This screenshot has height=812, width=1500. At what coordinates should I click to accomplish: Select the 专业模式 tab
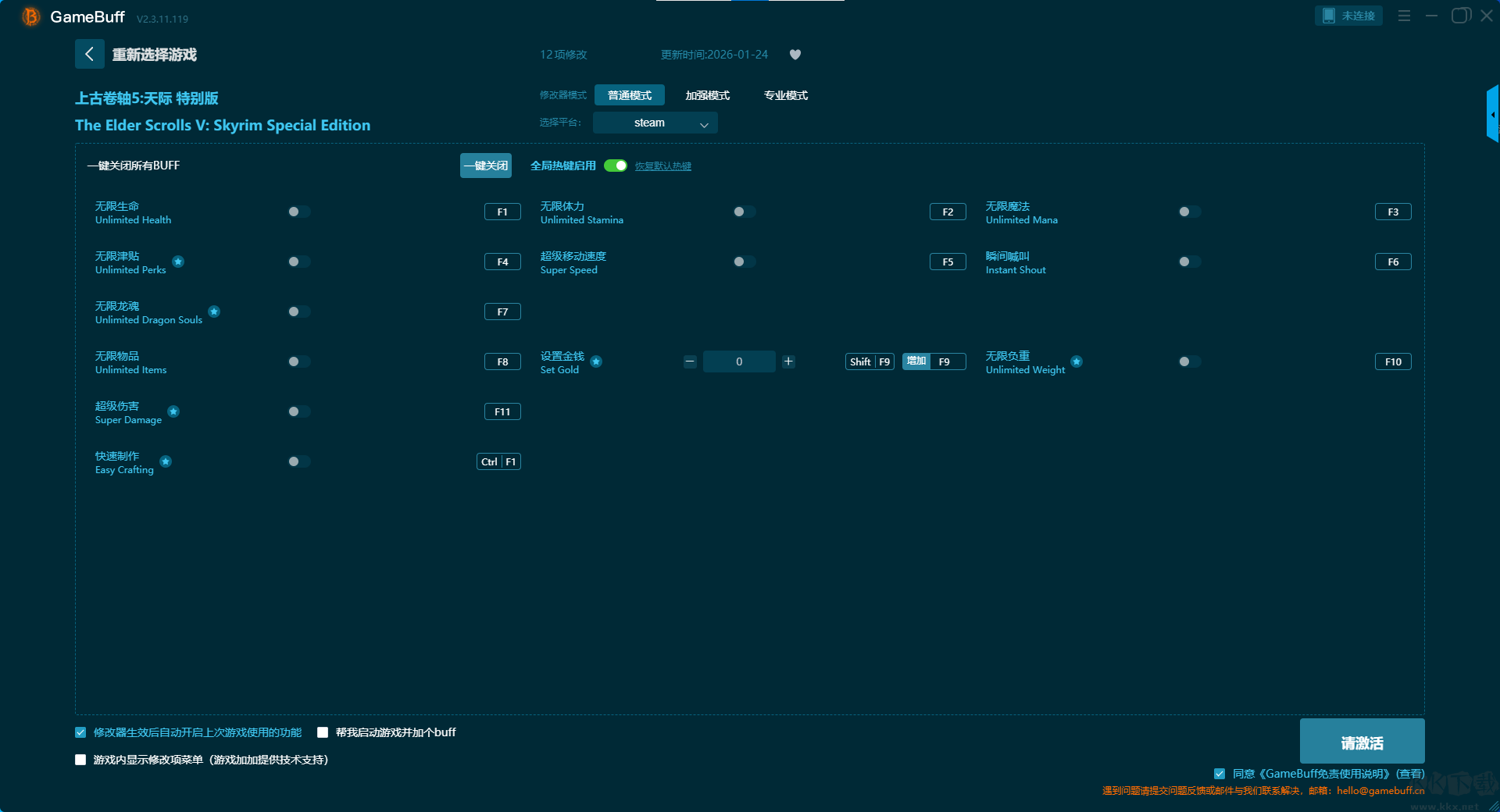coord(785,95)
